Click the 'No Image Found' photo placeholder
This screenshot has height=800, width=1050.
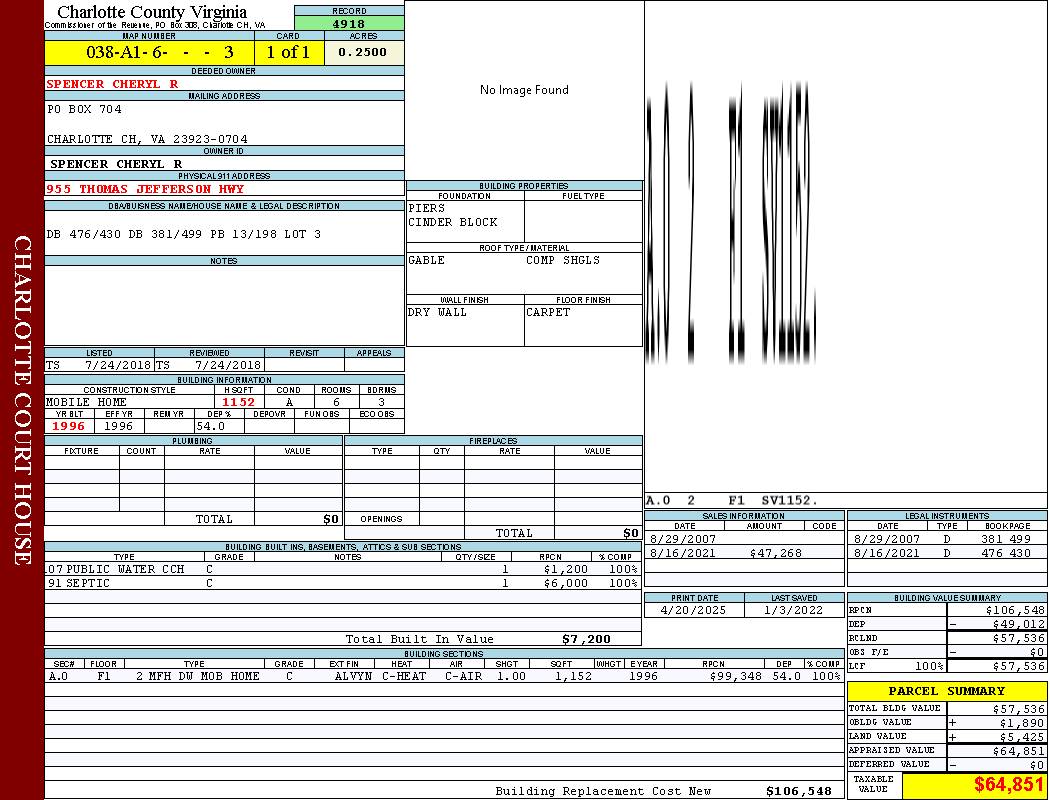[524, 90]
